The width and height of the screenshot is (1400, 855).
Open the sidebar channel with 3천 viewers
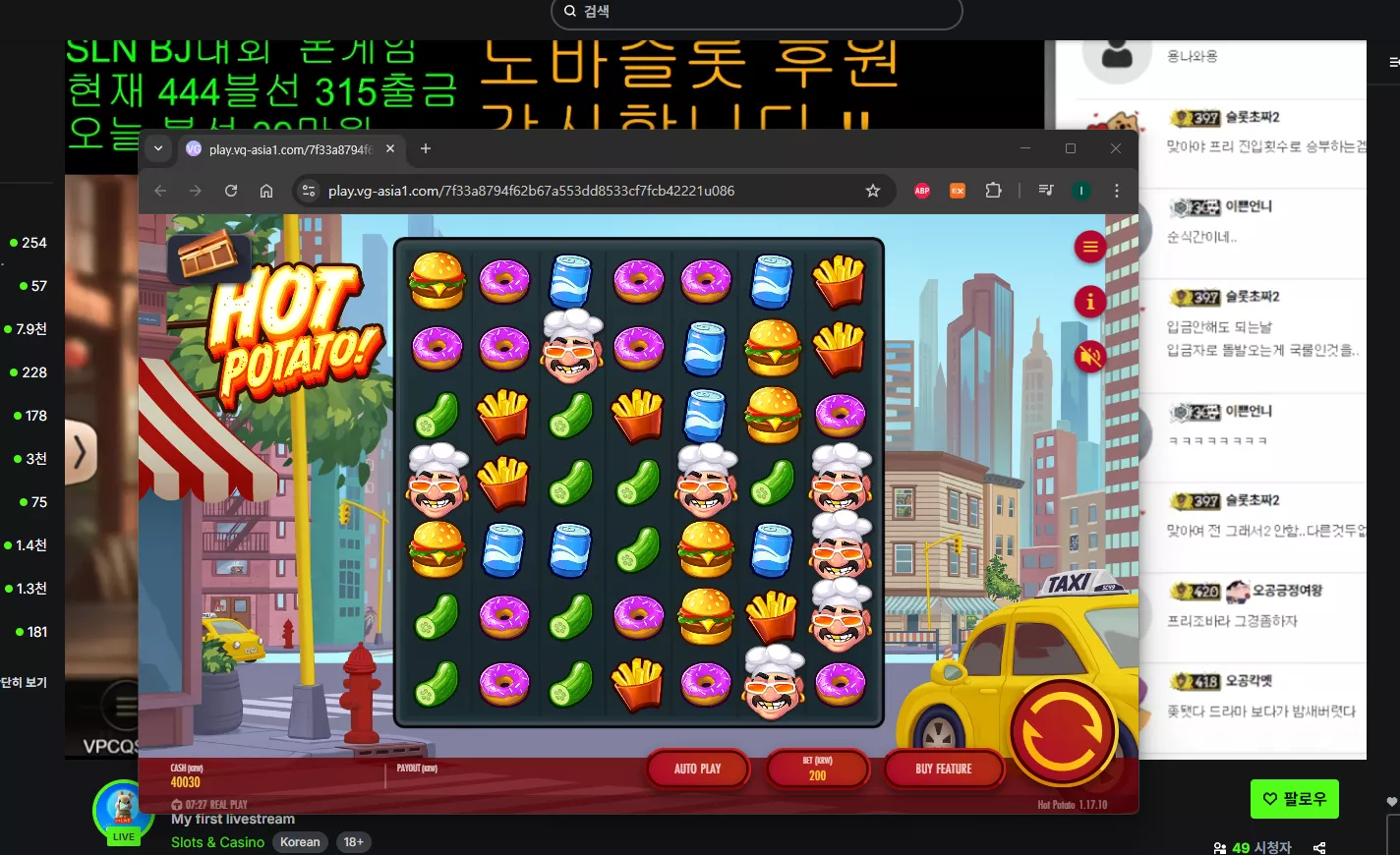(29, 459)
